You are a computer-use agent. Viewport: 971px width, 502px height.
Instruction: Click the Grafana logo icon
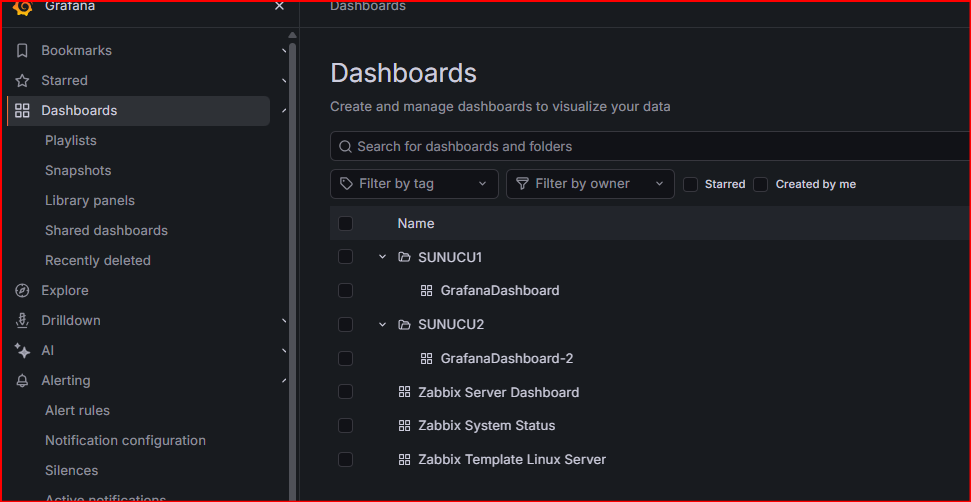(22, 7)
